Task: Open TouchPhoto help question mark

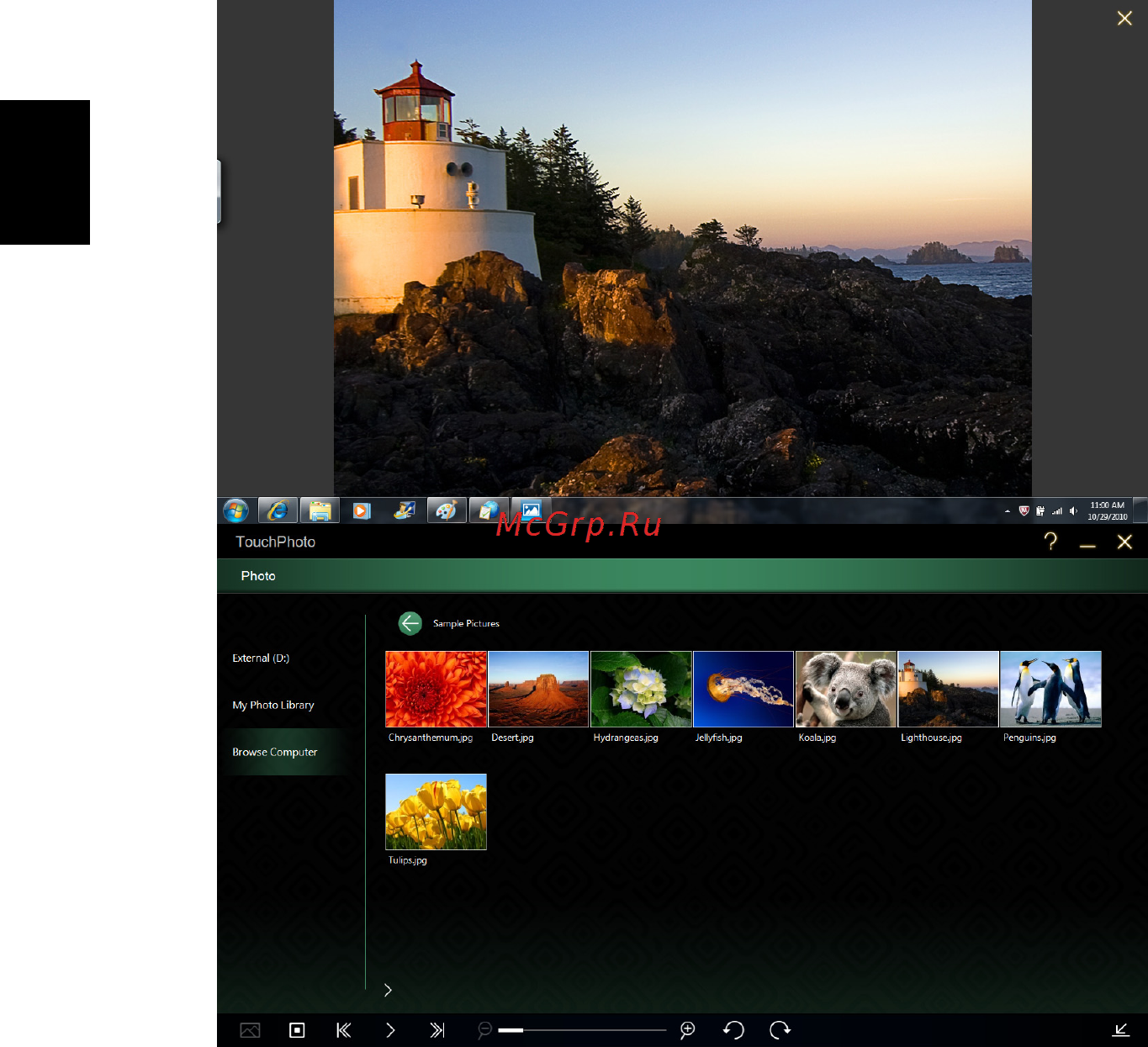Action: [x=1050, y=542]
